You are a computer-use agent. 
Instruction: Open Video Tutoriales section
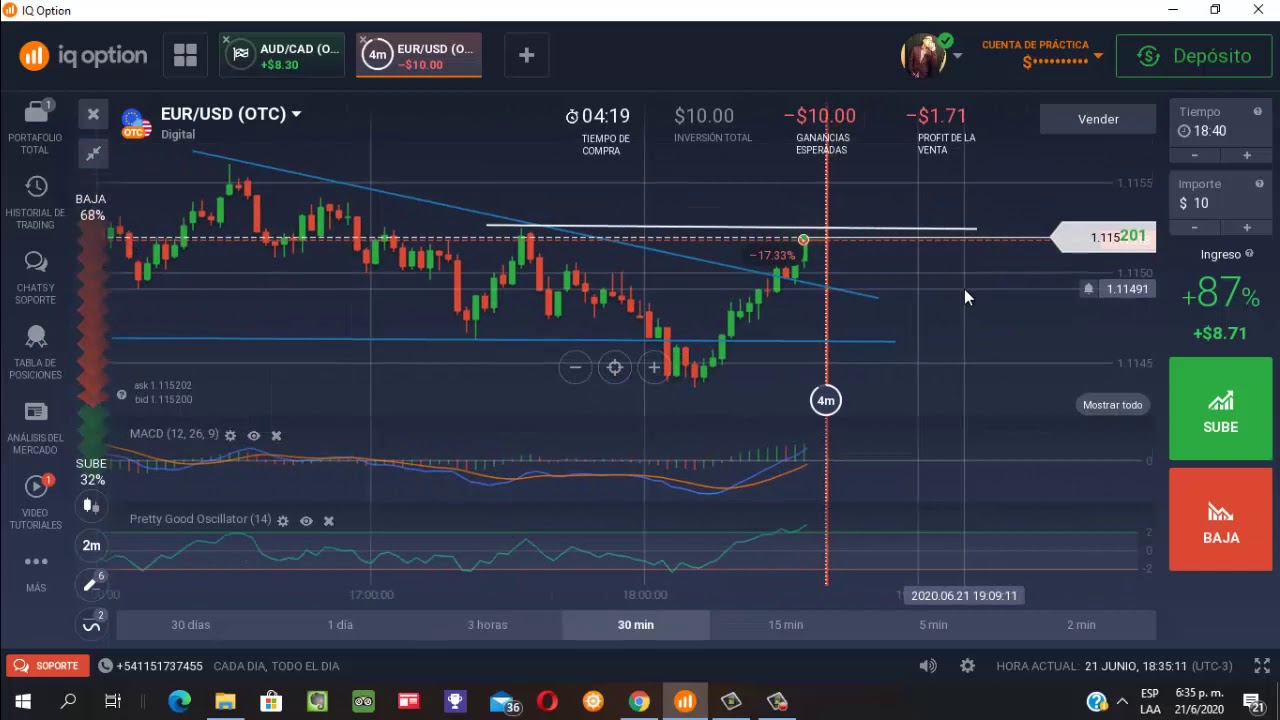(36, 502)
